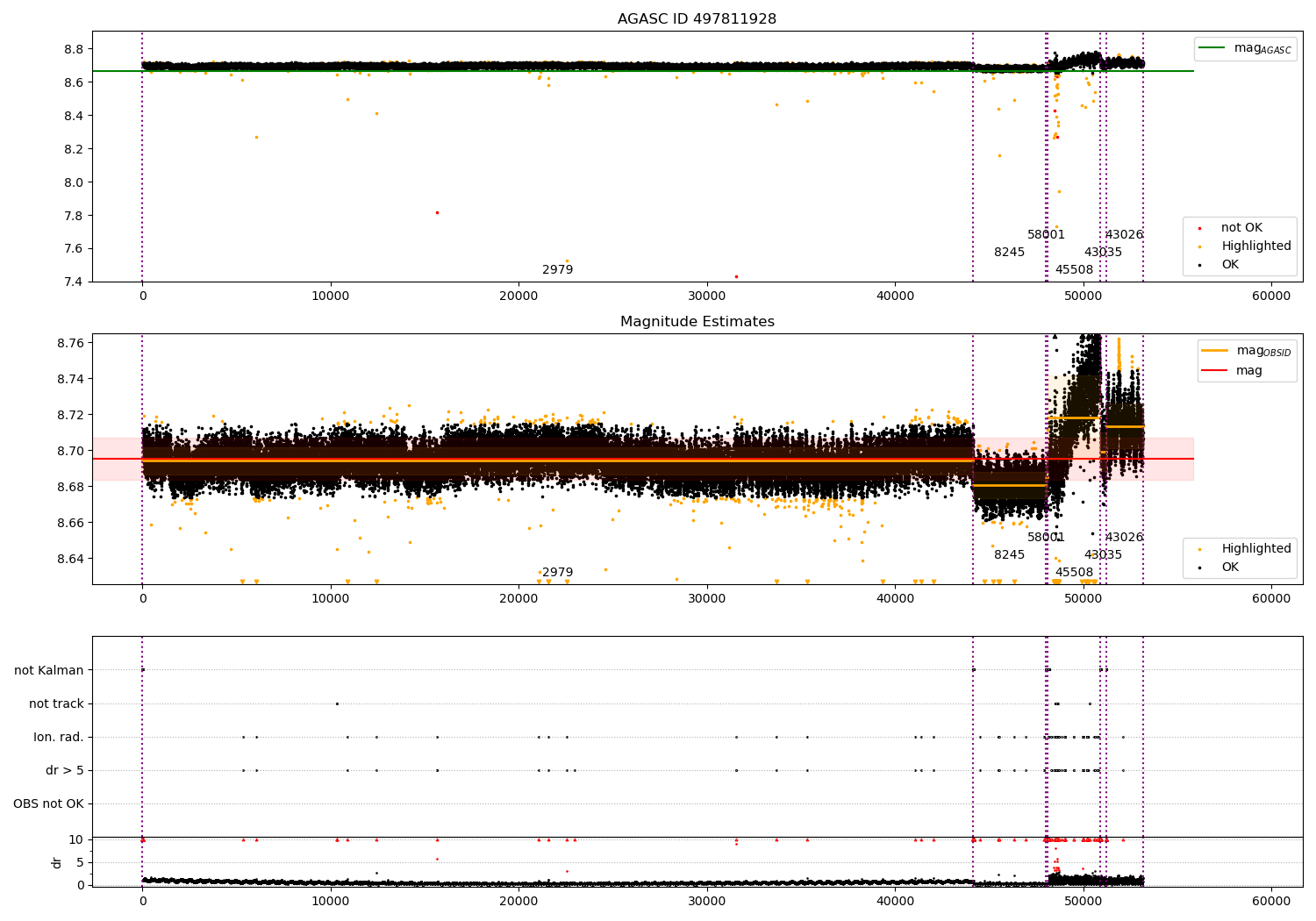1316x921 pixels.
Task: Click the 8245 label in Magnitude Estimates plot
Action: click(1009, 555)
